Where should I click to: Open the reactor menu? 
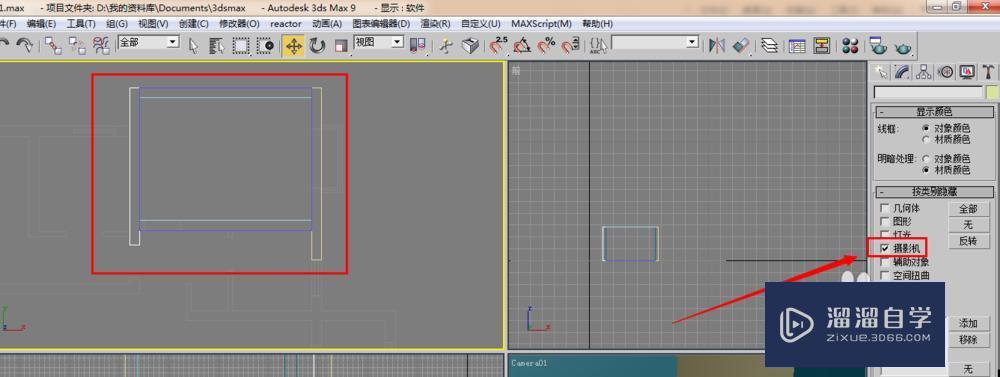tap(286, 24)
